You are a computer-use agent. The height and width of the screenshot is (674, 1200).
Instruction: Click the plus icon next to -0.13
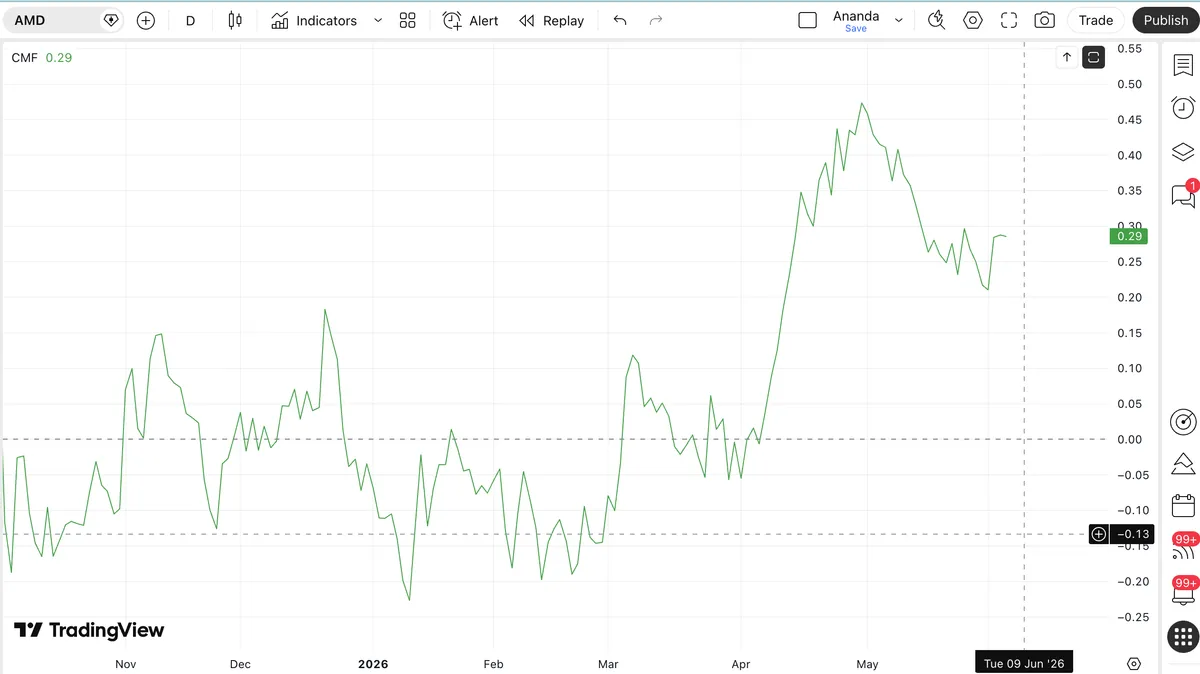coord(1098,534)
